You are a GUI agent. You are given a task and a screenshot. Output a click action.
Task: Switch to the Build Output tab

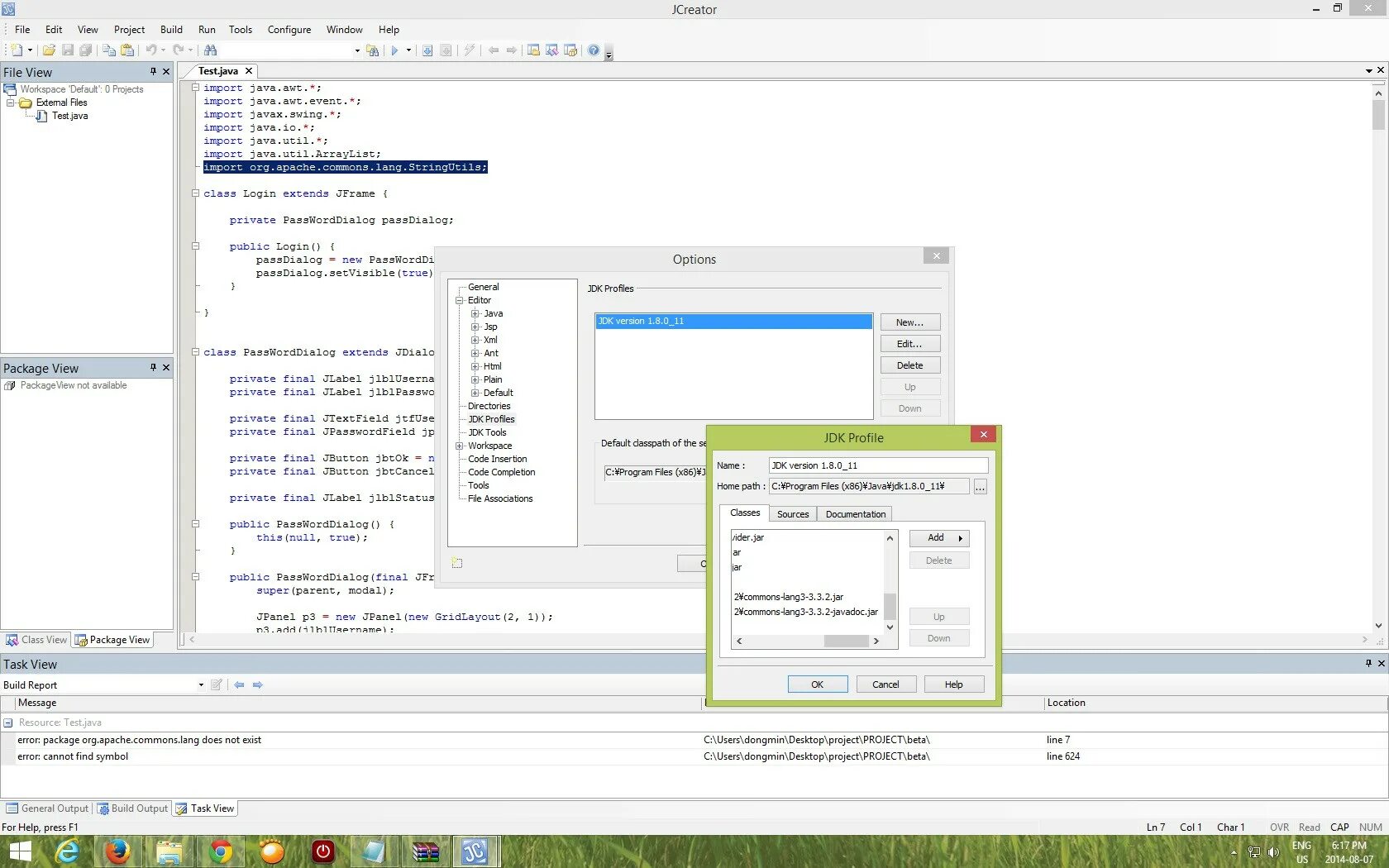click(x=132, y=808)
